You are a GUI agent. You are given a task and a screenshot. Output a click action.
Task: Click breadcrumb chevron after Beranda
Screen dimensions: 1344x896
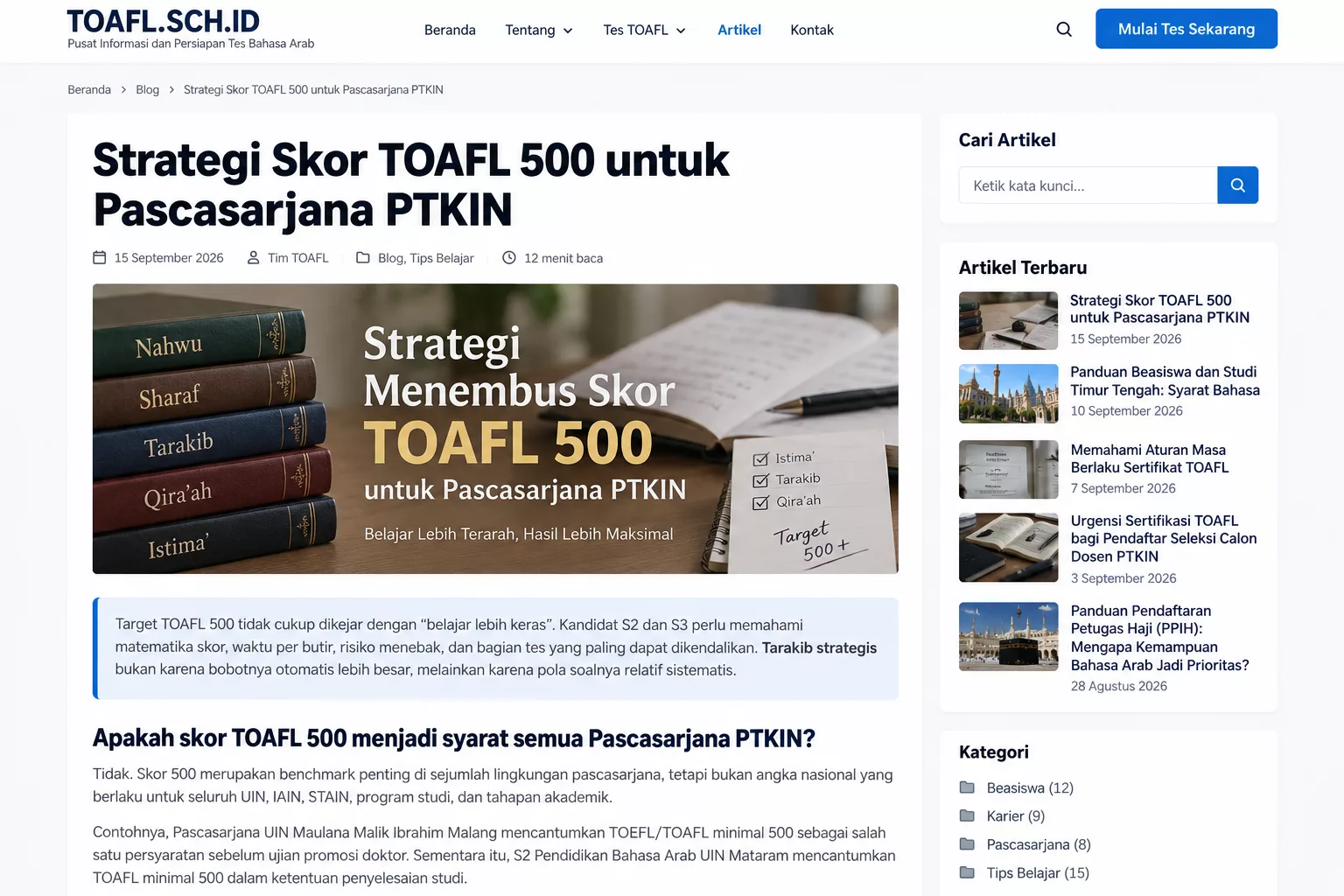(x=123, y=90)
